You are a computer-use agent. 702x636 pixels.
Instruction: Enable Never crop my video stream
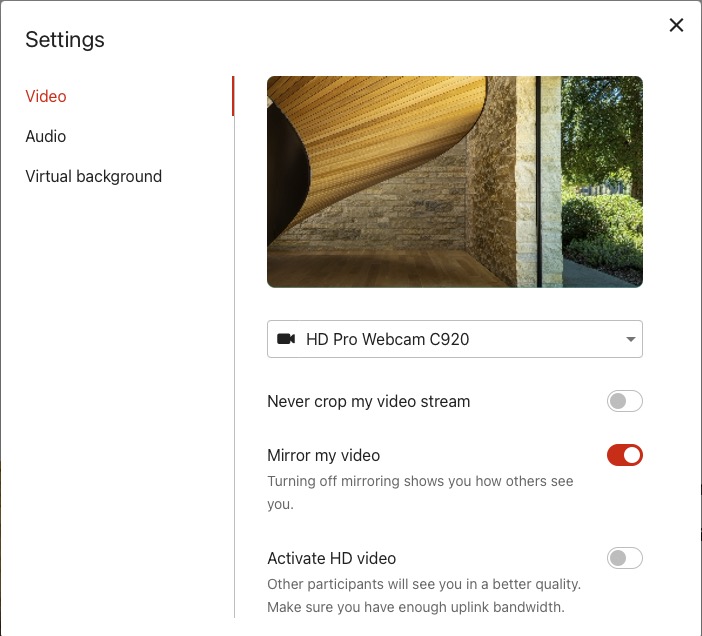tap(624, 402)
